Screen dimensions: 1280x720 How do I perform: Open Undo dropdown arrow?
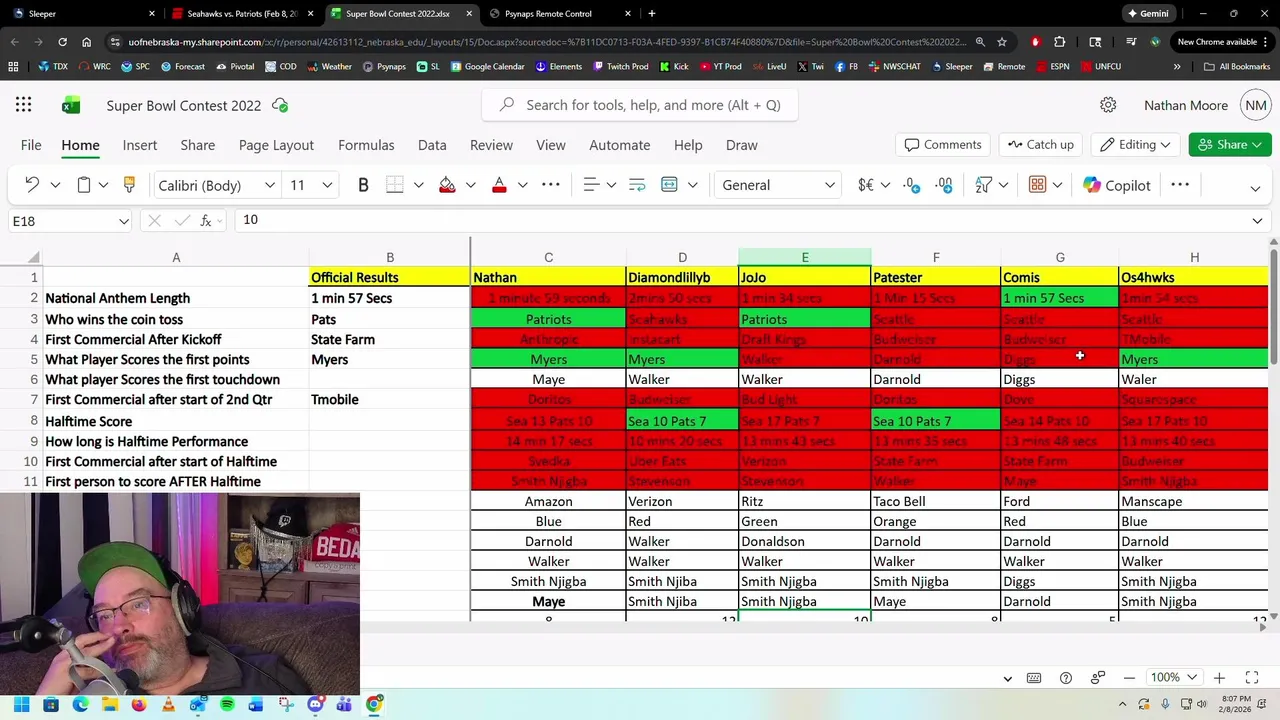pyautogui.click(x=55, y=185)
